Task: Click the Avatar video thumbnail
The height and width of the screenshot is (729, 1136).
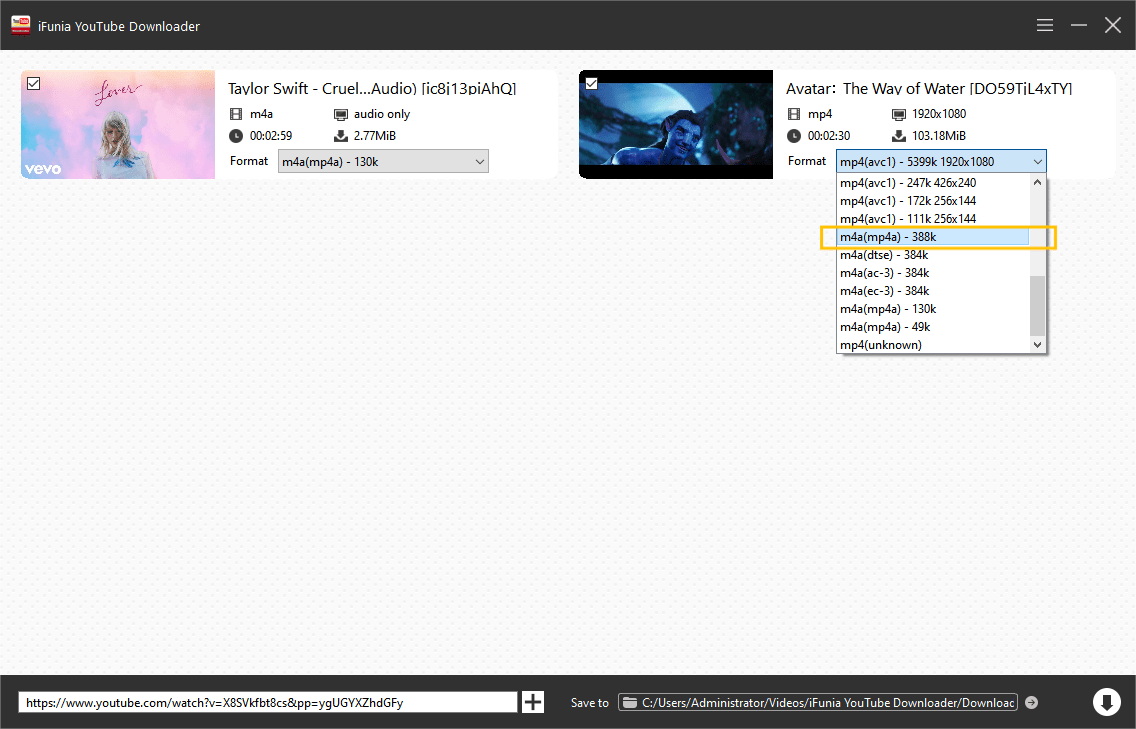Action: [676, 124]
